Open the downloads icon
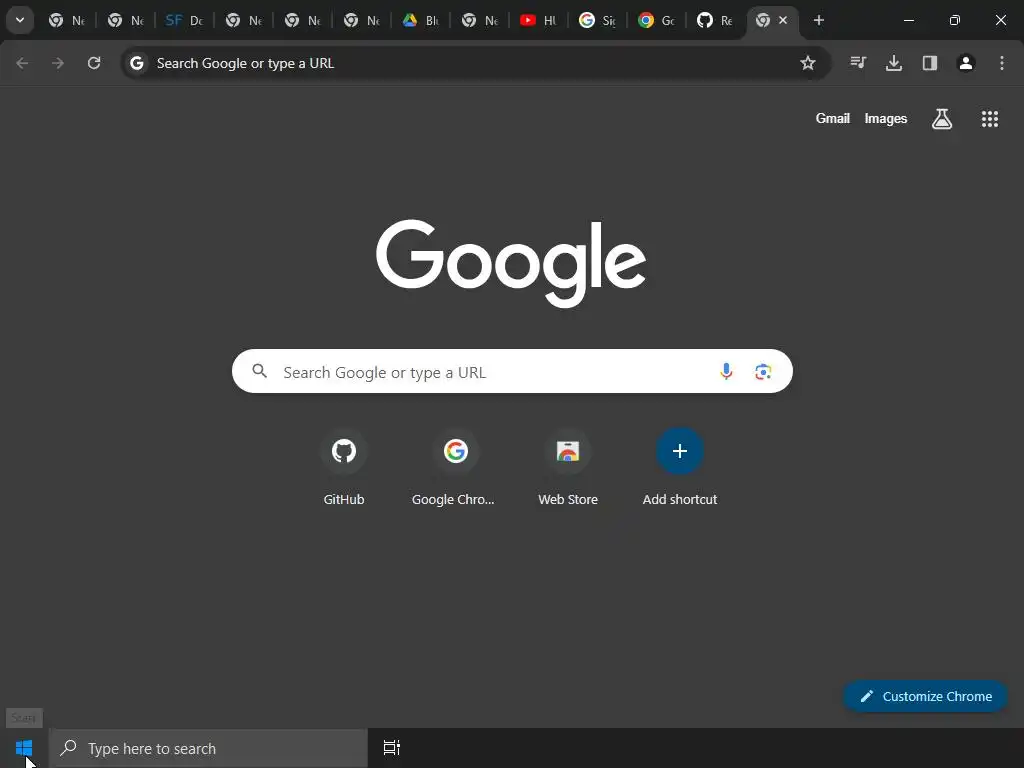The height and width of the screenshot is (768, 1024). click(x=894, y=63)
